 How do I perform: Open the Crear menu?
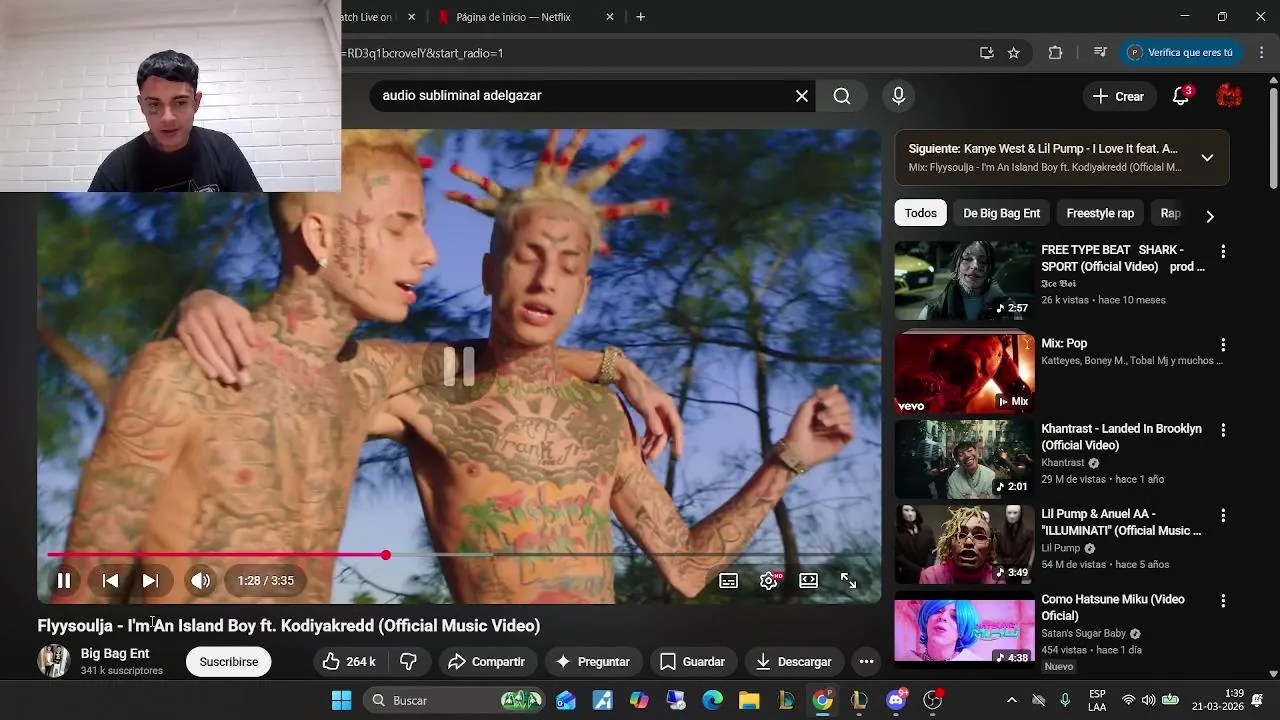click(1118, 96)
